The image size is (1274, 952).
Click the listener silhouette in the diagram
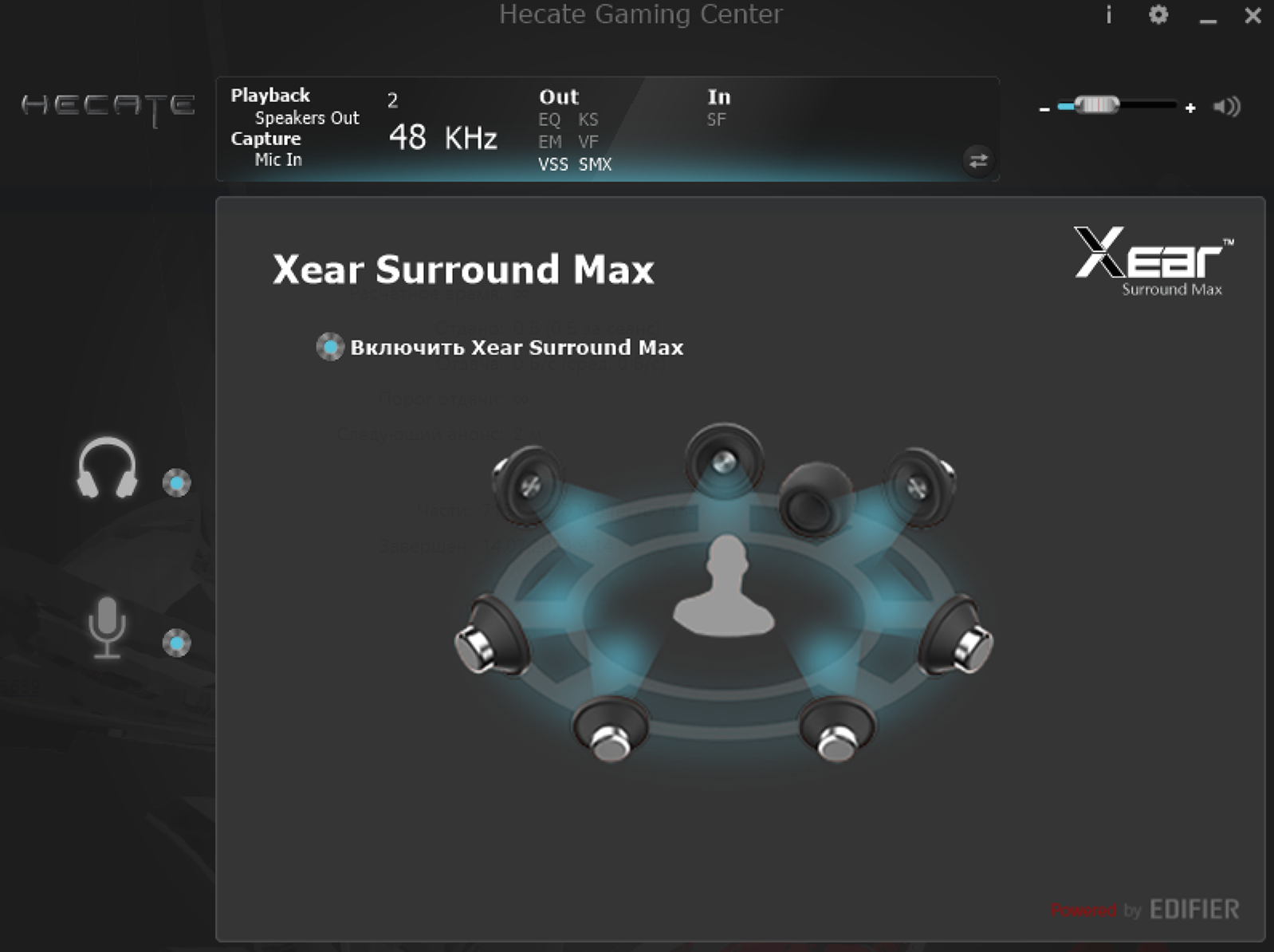tap(724, 586)
